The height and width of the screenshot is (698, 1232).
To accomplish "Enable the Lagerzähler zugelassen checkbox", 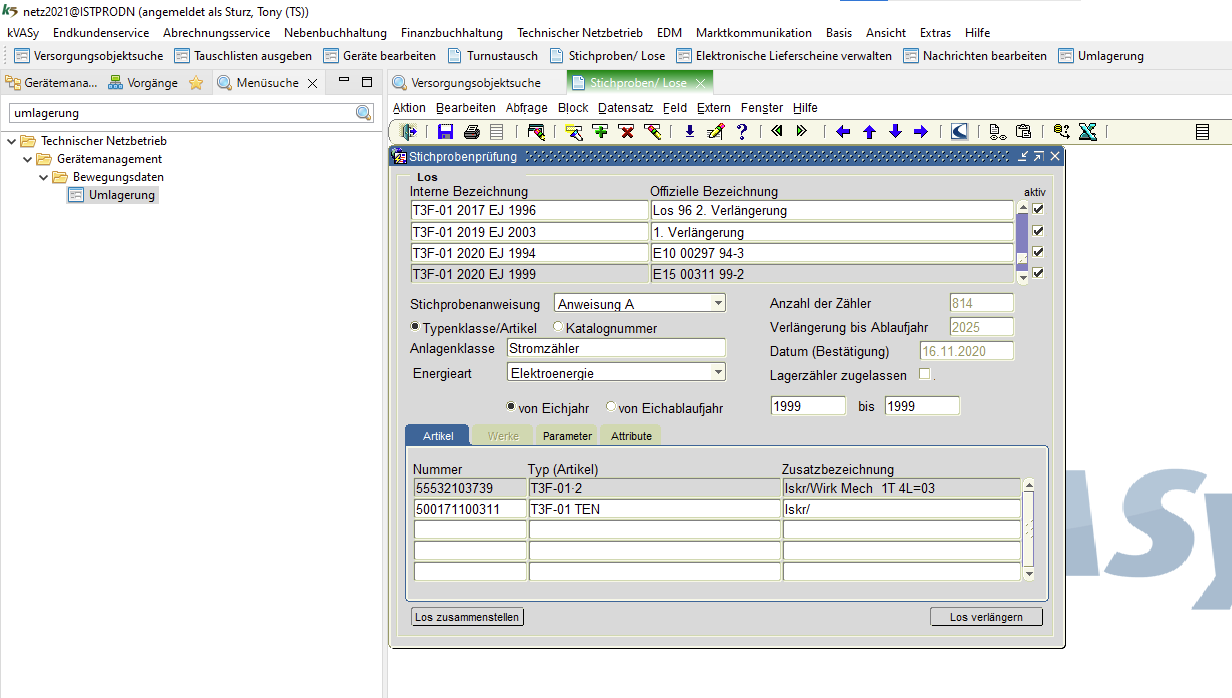I will click(x=924, y=375).
